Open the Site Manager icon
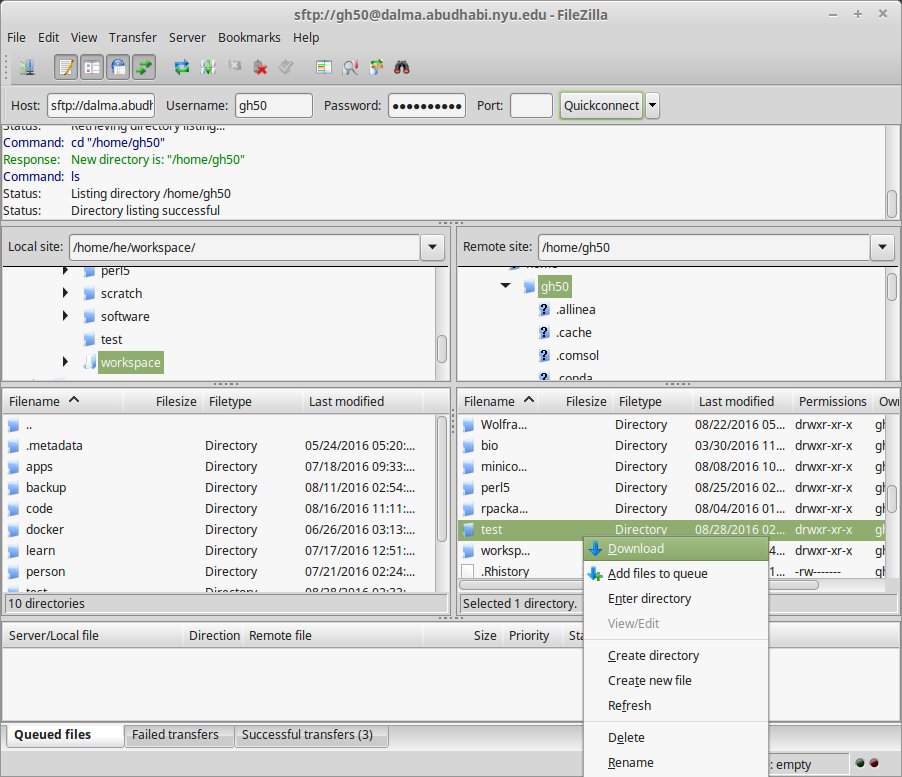The height and width of the screenshot is (777, 902). (x=26, y=67)
